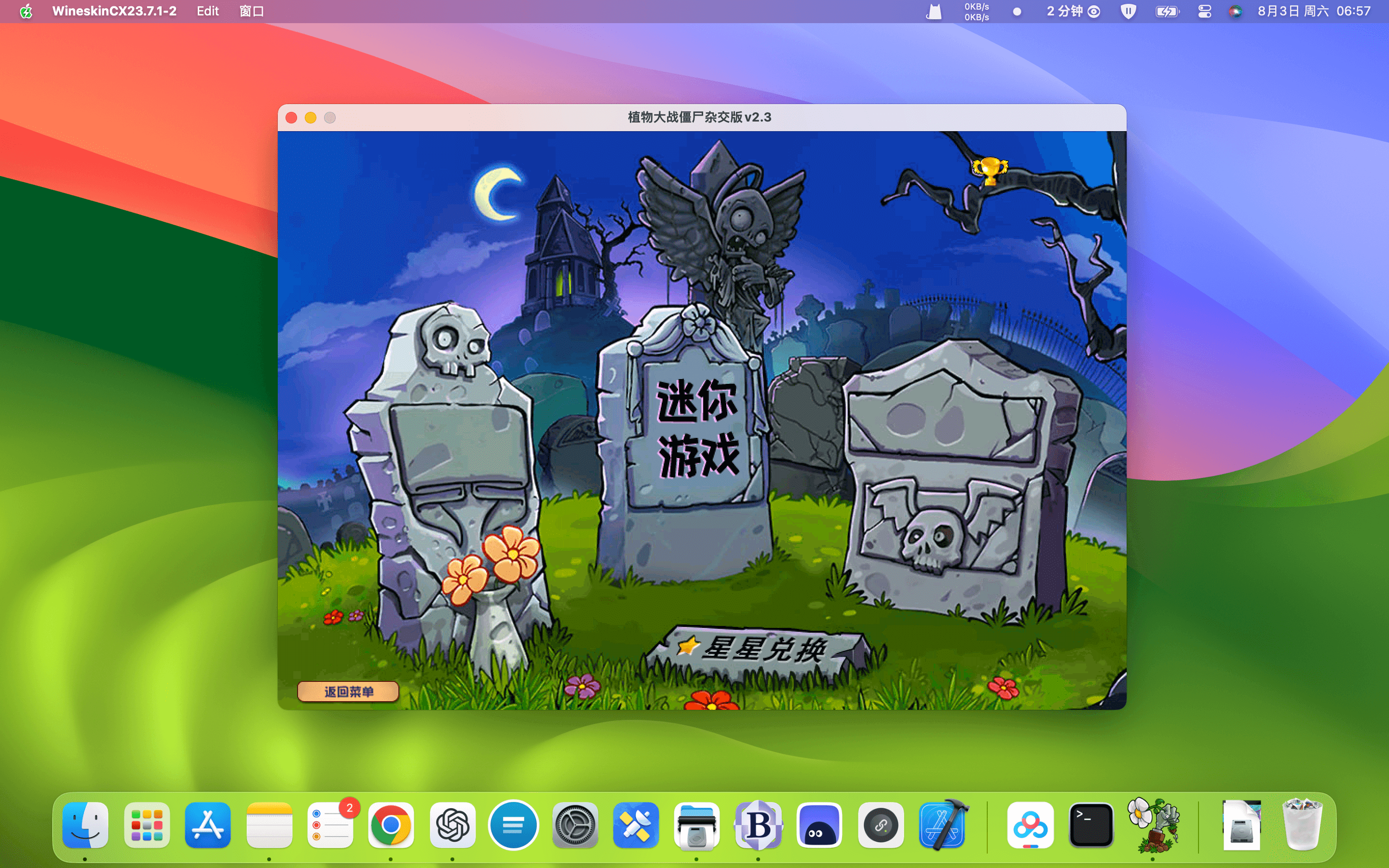Viewport: 1389px width, 868px height.
Task: Click the network speed 0KB/s indicator
Action: (976, 12)
